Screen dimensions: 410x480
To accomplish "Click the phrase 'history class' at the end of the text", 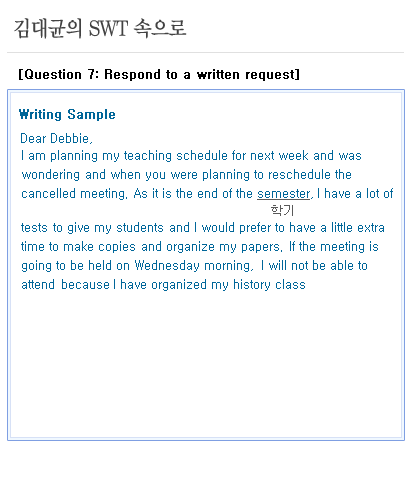I will click(269, 285).
